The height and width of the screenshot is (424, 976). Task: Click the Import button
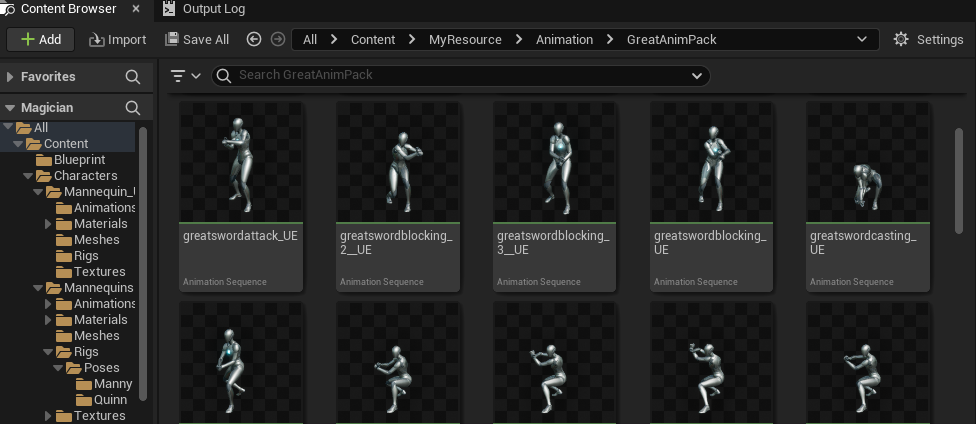click(118, 39)
